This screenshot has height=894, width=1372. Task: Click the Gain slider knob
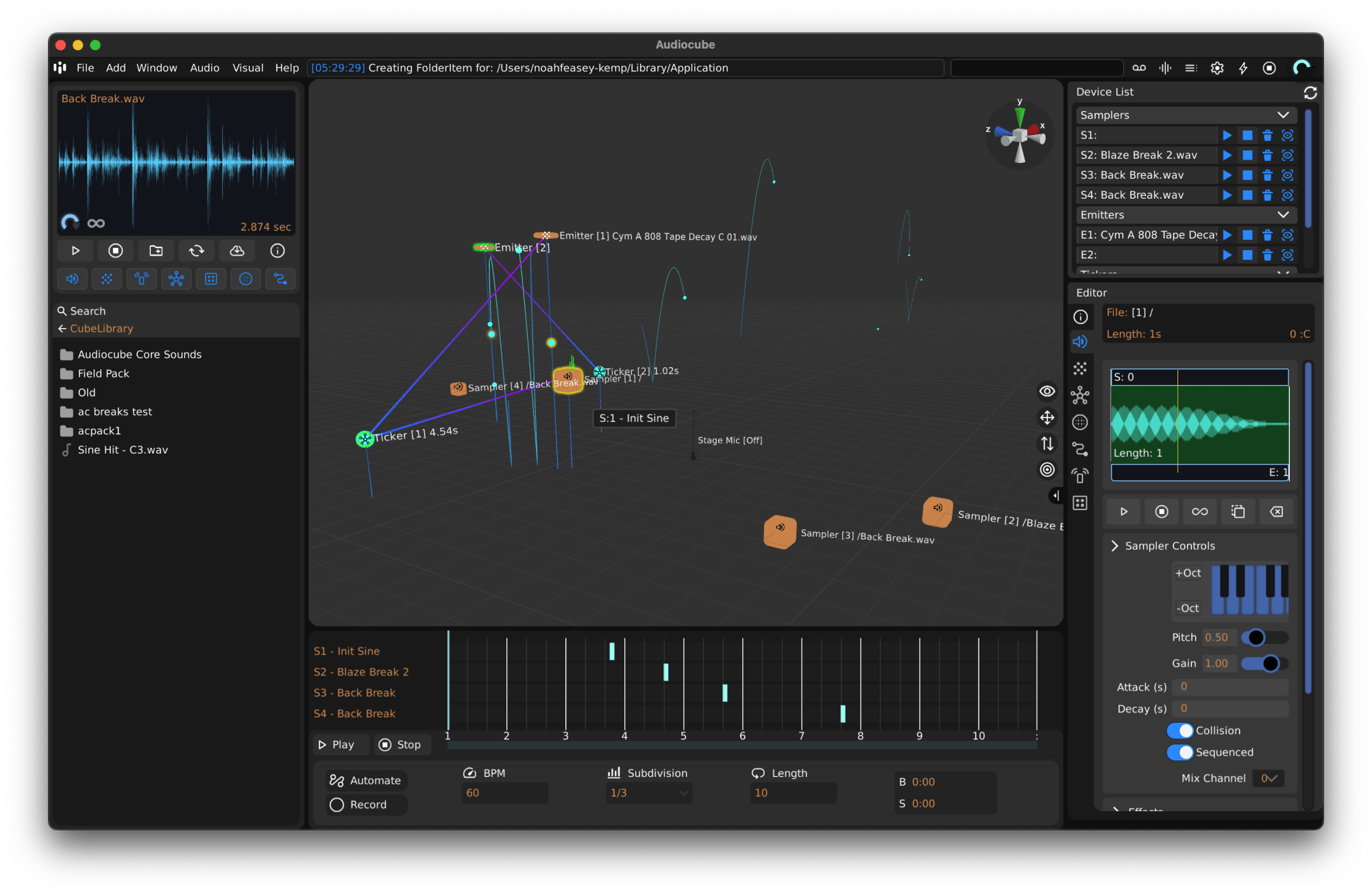coord(1270,663)
